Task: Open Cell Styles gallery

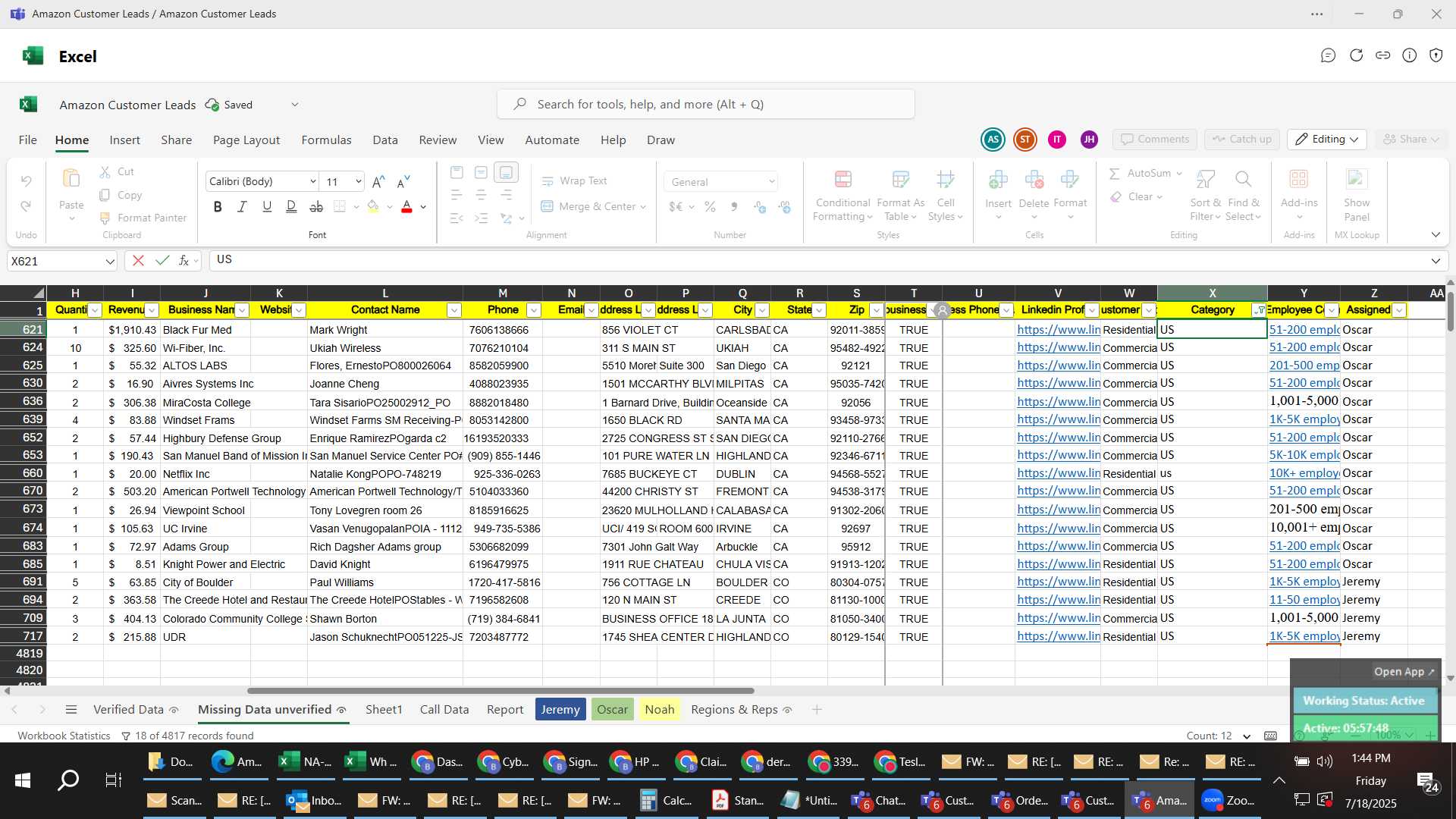Action: [945, 196]
